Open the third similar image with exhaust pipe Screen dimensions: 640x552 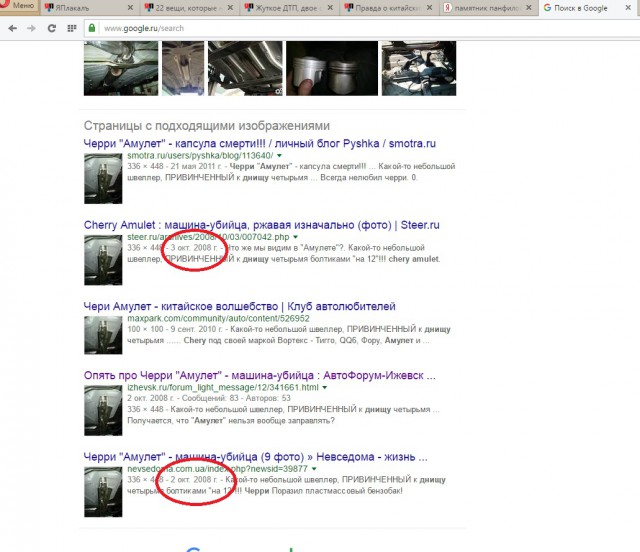[245, 68]
